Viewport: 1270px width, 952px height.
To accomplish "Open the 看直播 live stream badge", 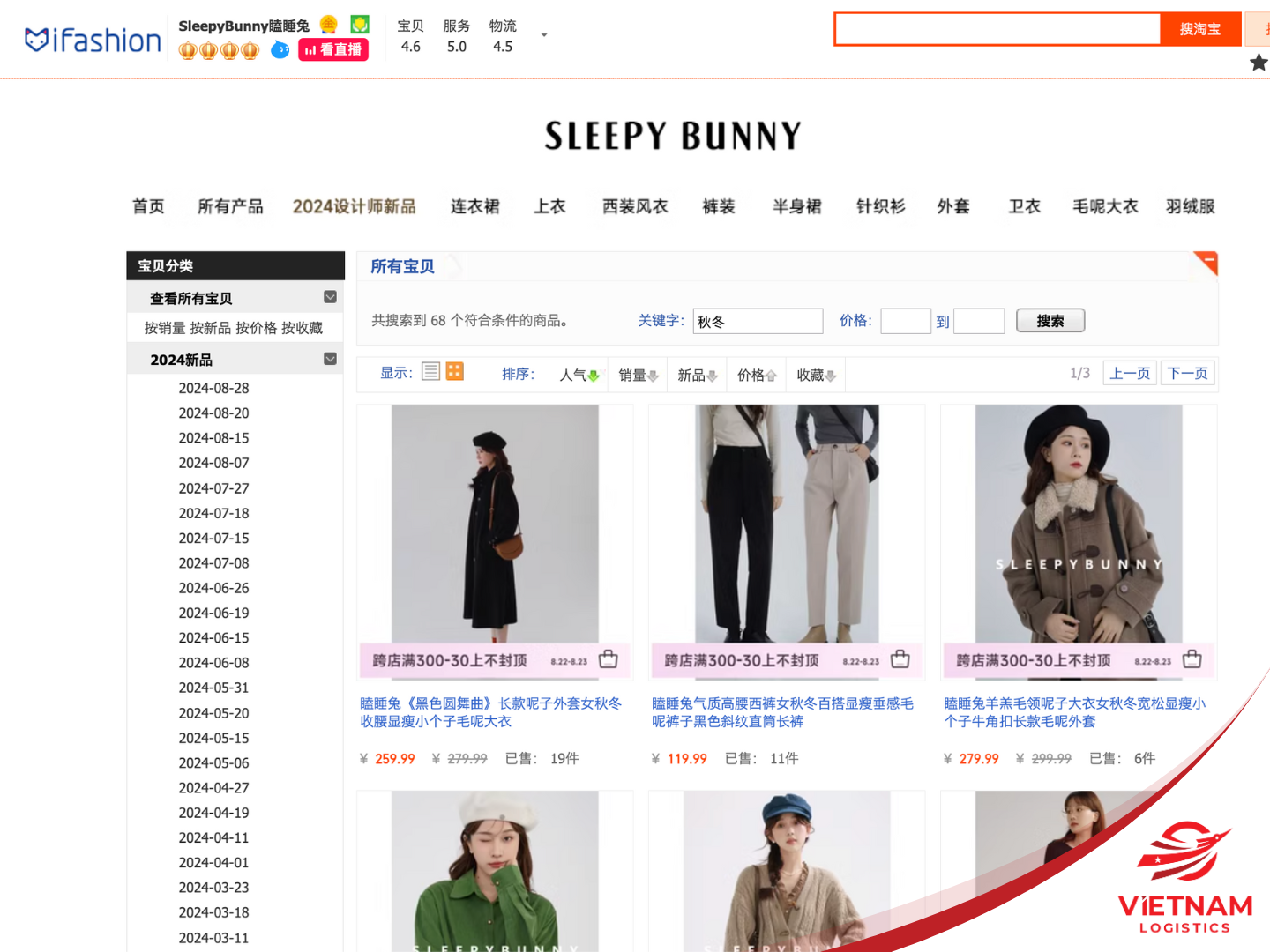I will 333,49.
